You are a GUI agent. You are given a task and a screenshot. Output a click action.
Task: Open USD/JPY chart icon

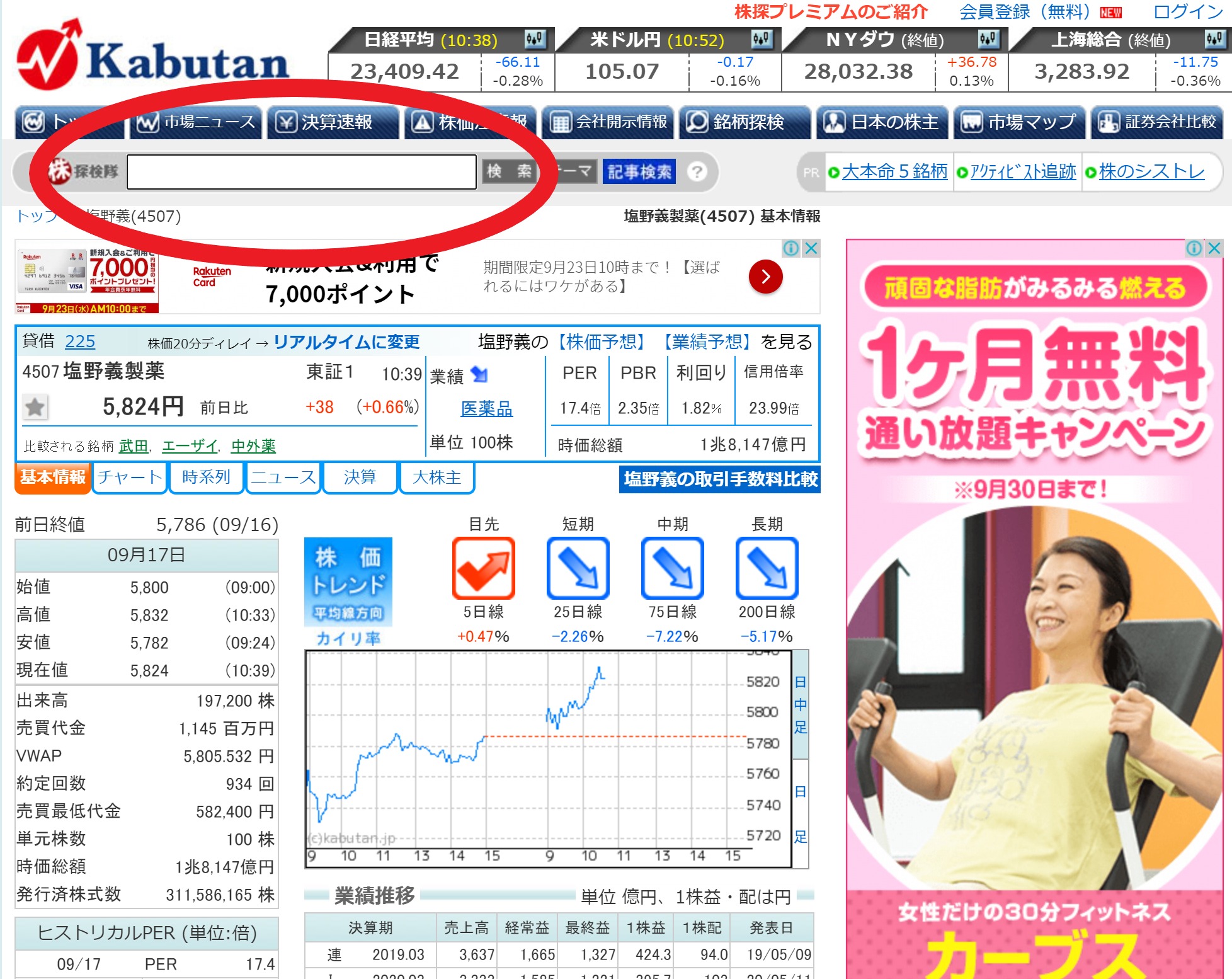761,39
